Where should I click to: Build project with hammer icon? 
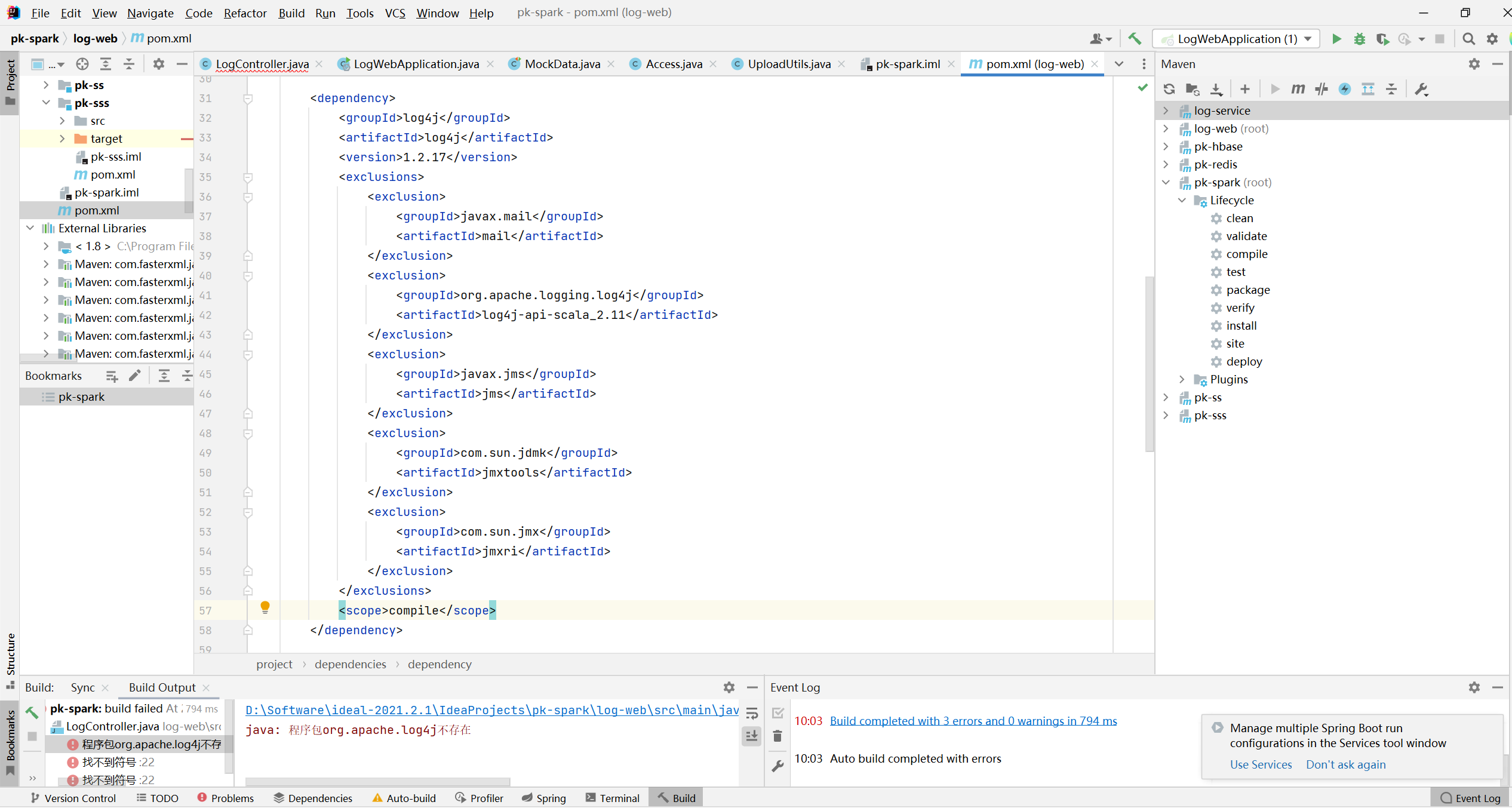tap(1135, 39)
